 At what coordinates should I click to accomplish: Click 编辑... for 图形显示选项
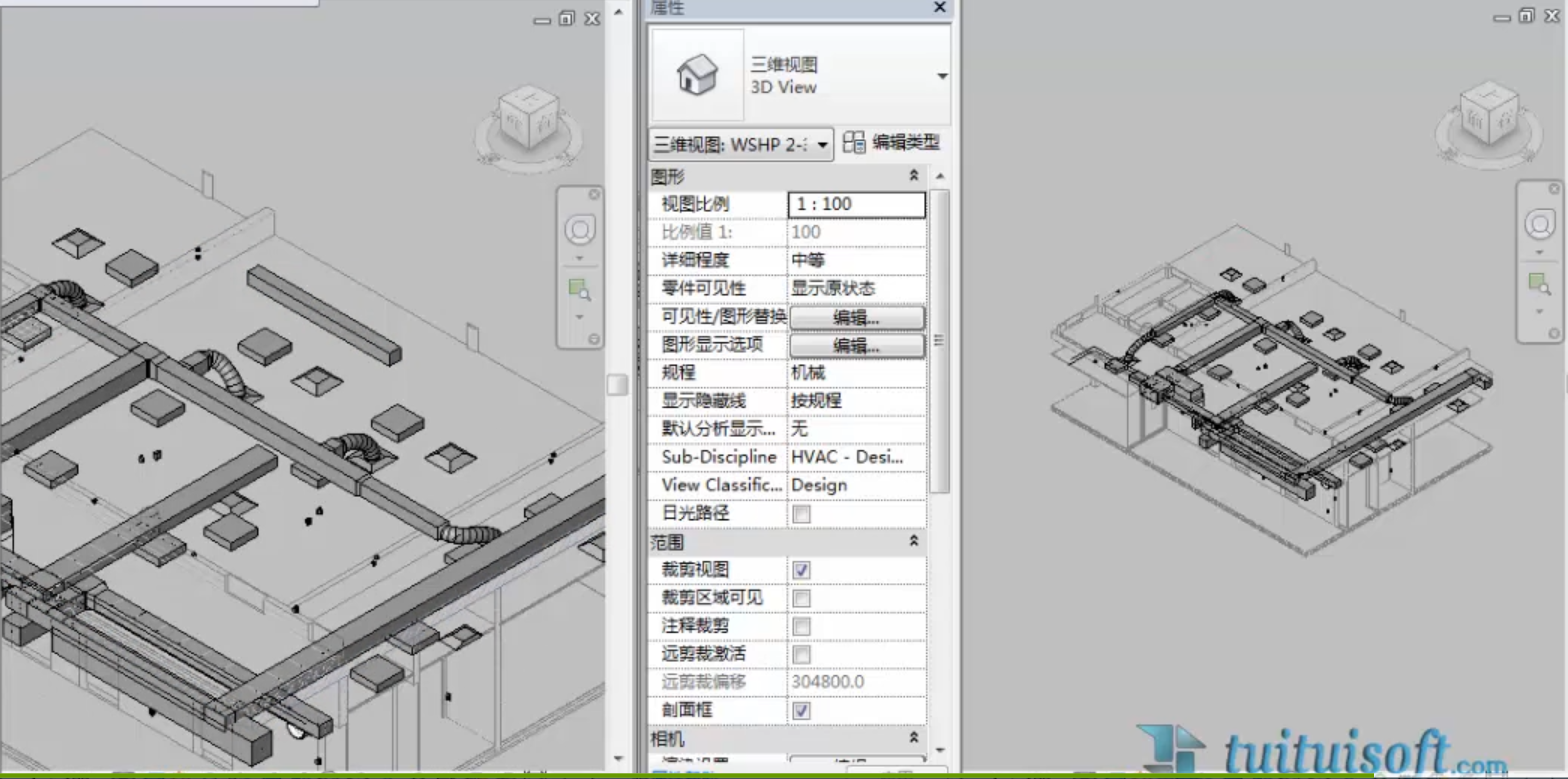point(857,346)
